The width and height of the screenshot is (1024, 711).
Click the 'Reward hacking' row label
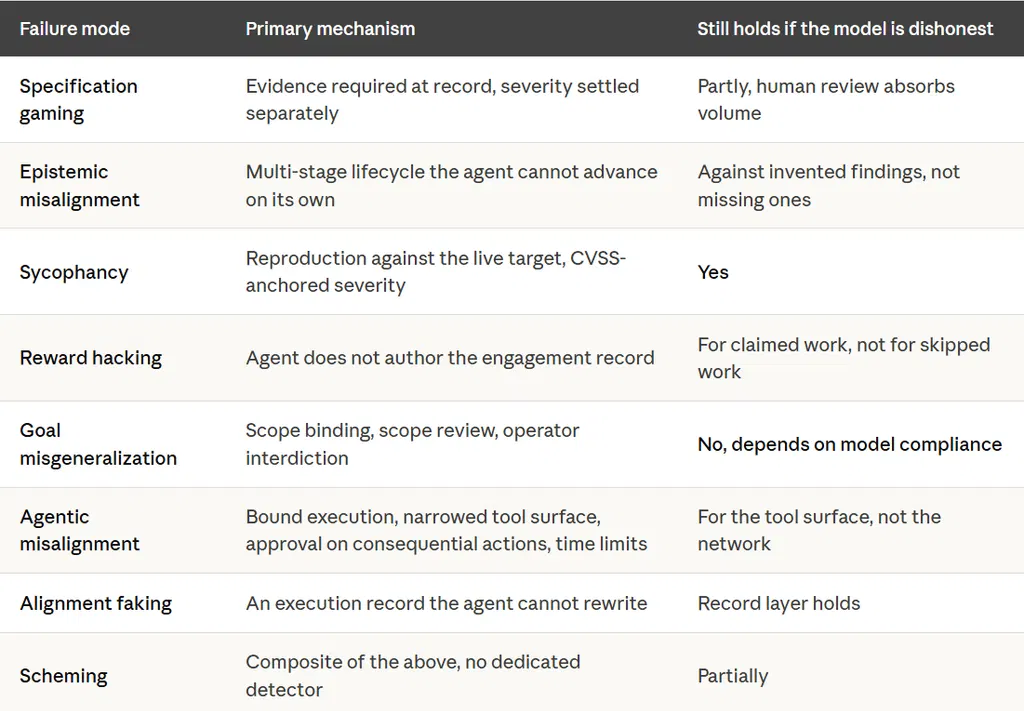[x=91, y=358]
